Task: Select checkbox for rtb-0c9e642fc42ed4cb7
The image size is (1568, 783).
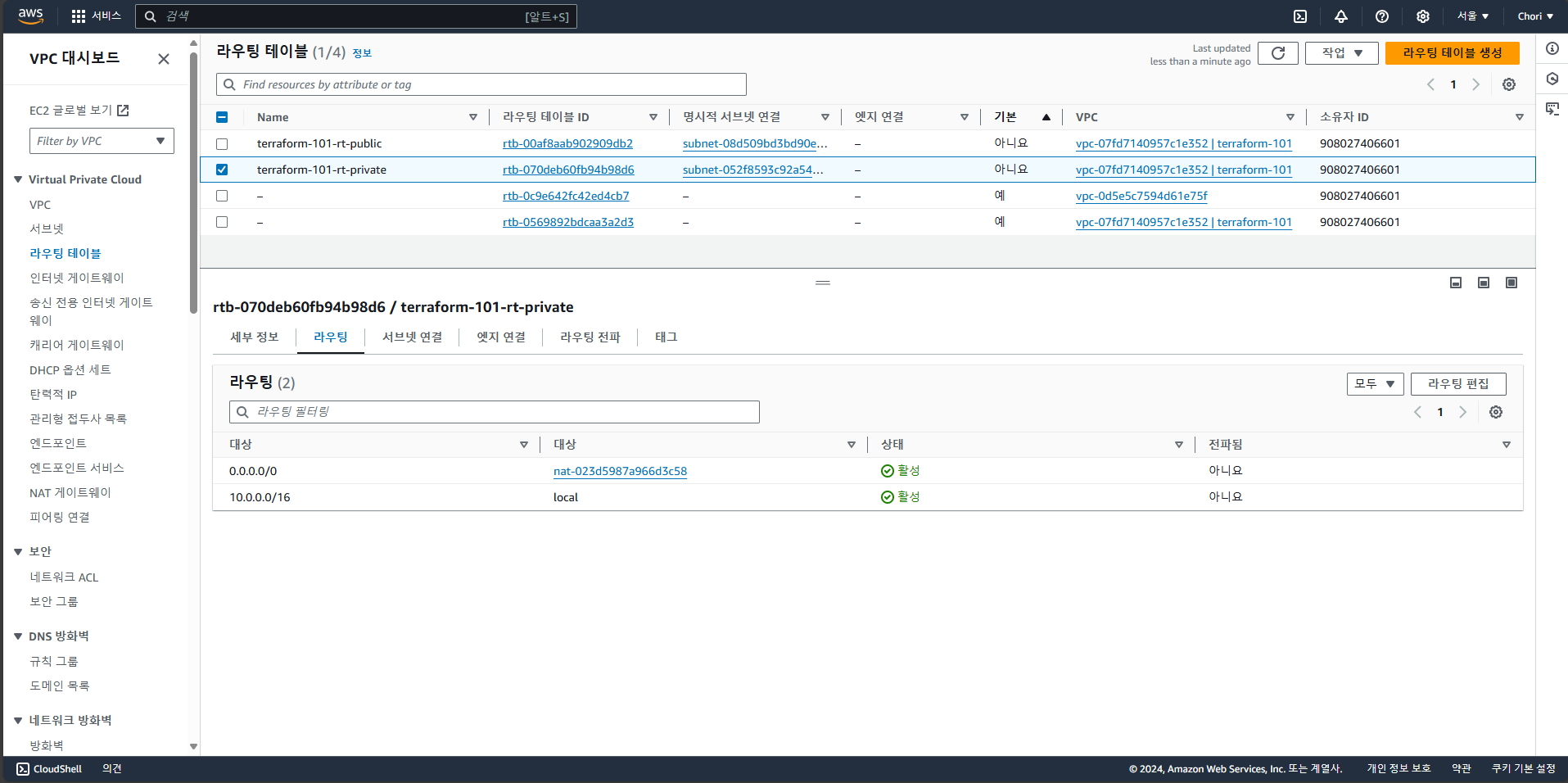Action: (x=222, y=196)
